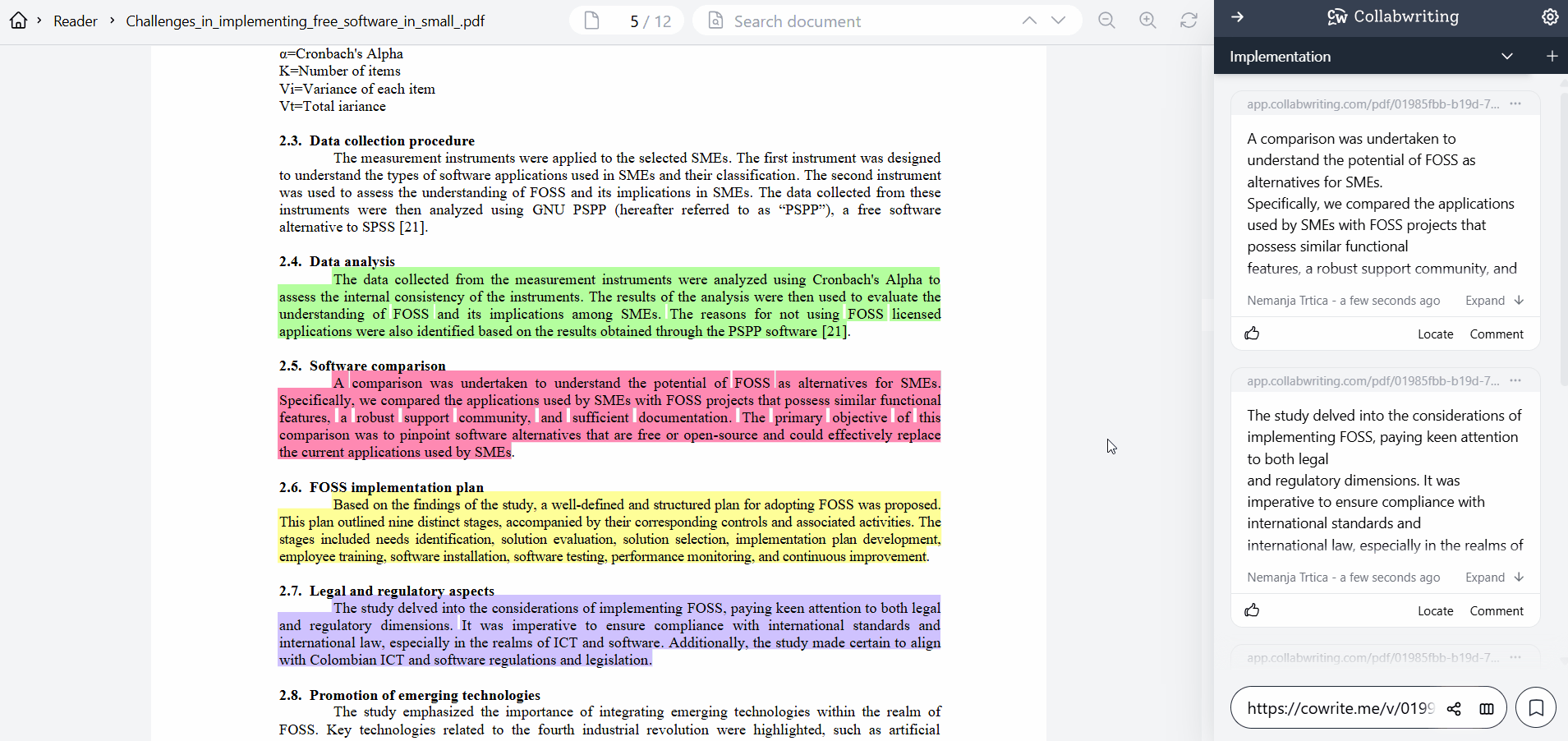Click the Collabwriting logo title
The image size is (1568, 741).
[x=1393, y=16]
